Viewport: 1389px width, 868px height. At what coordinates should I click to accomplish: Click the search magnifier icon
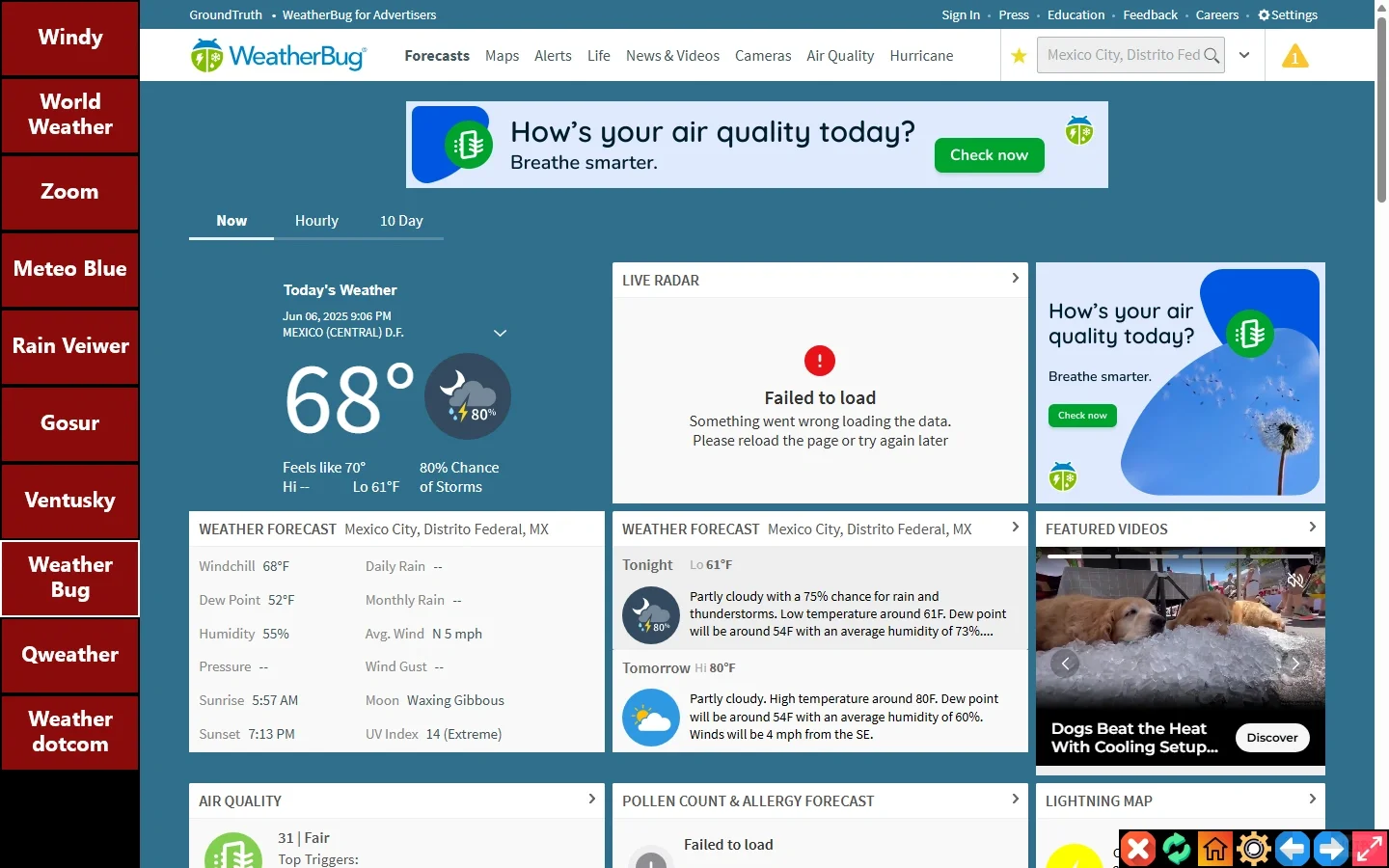pyautogui.click(x=1212, y=56)
